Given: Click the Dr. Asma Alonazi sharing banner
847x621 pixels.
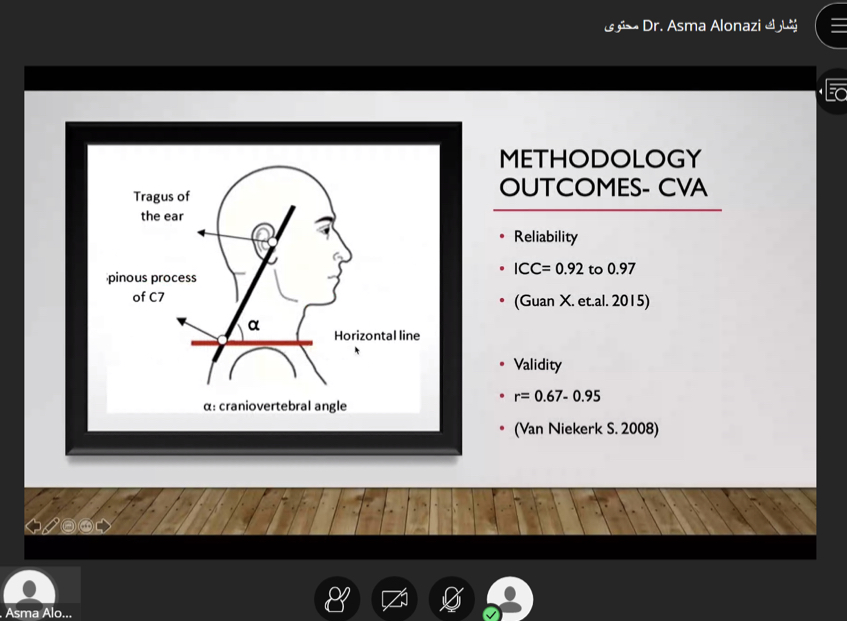Looking at the screenshot, I should [701, 25].
